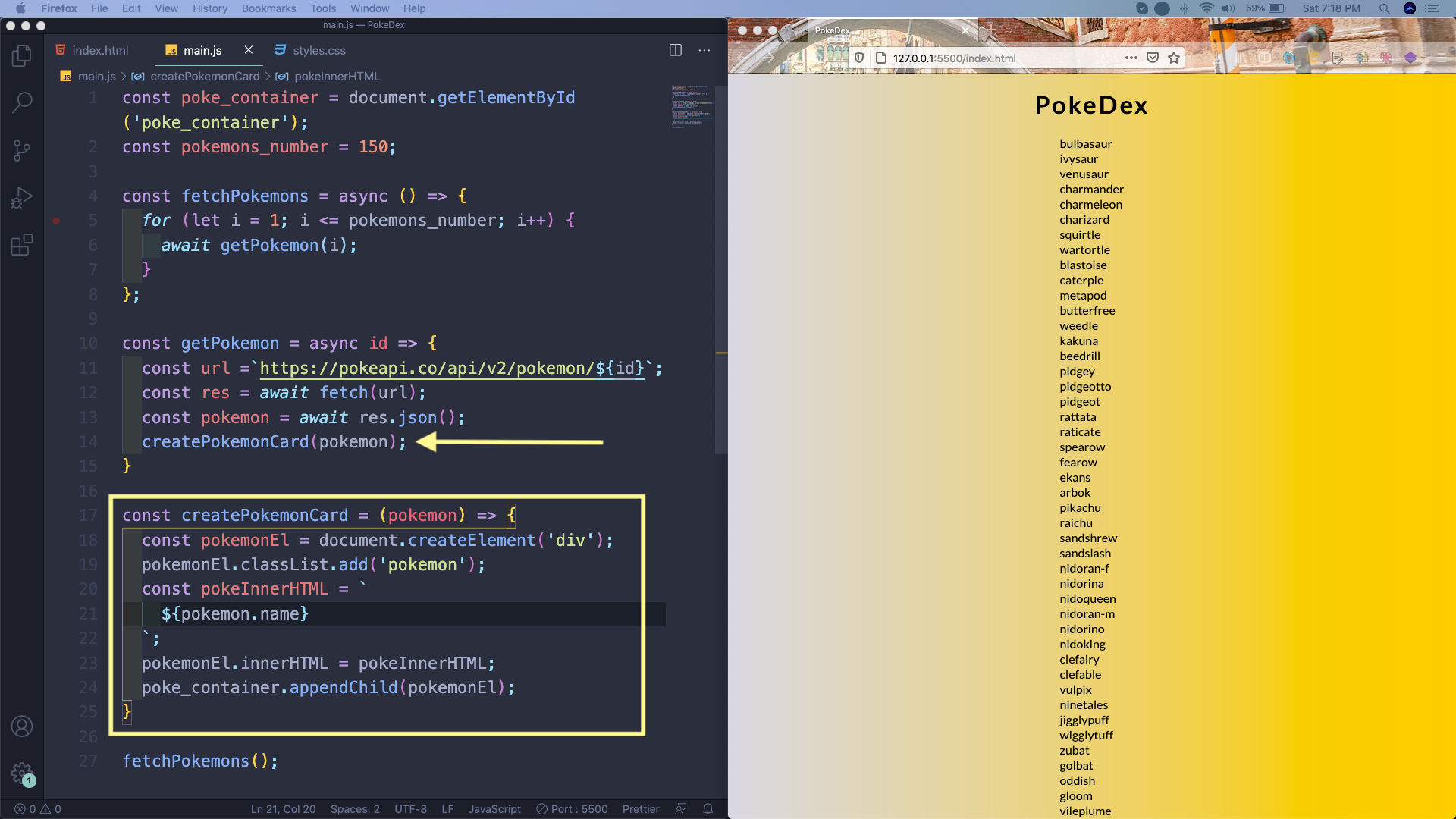Bookmark this page with the star
This screenshot has height=819, width=1456.
tap(1174, 58)
